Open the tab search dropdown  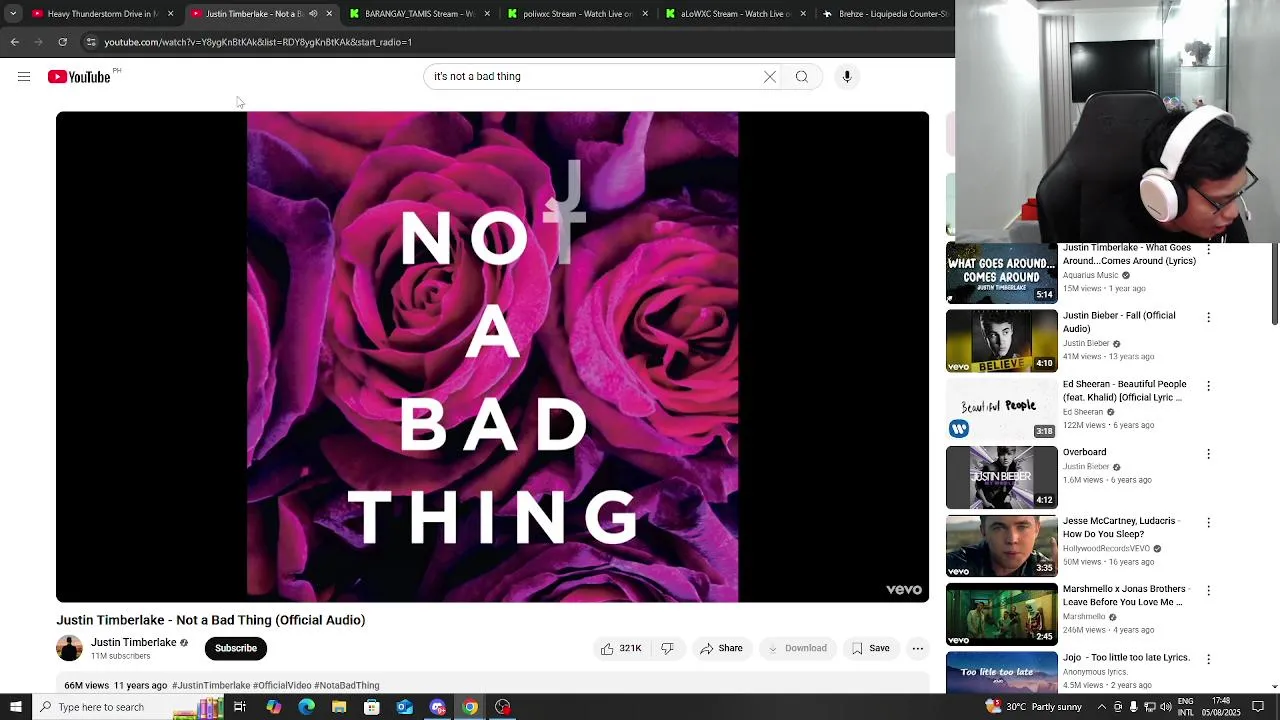tap(13, 14)
